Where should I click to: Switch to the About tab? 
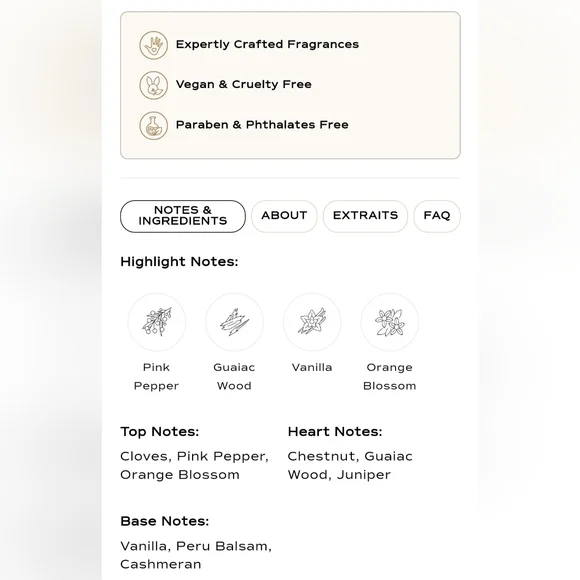tap(284, 216)
